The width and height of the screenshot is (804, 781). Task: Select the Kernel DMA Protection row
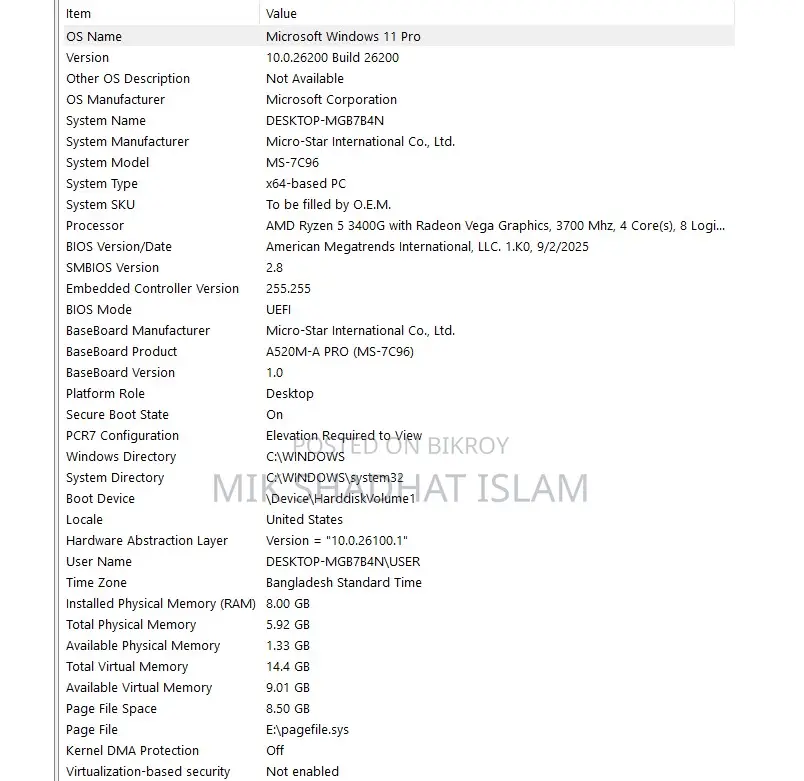(x=399, y=751)
